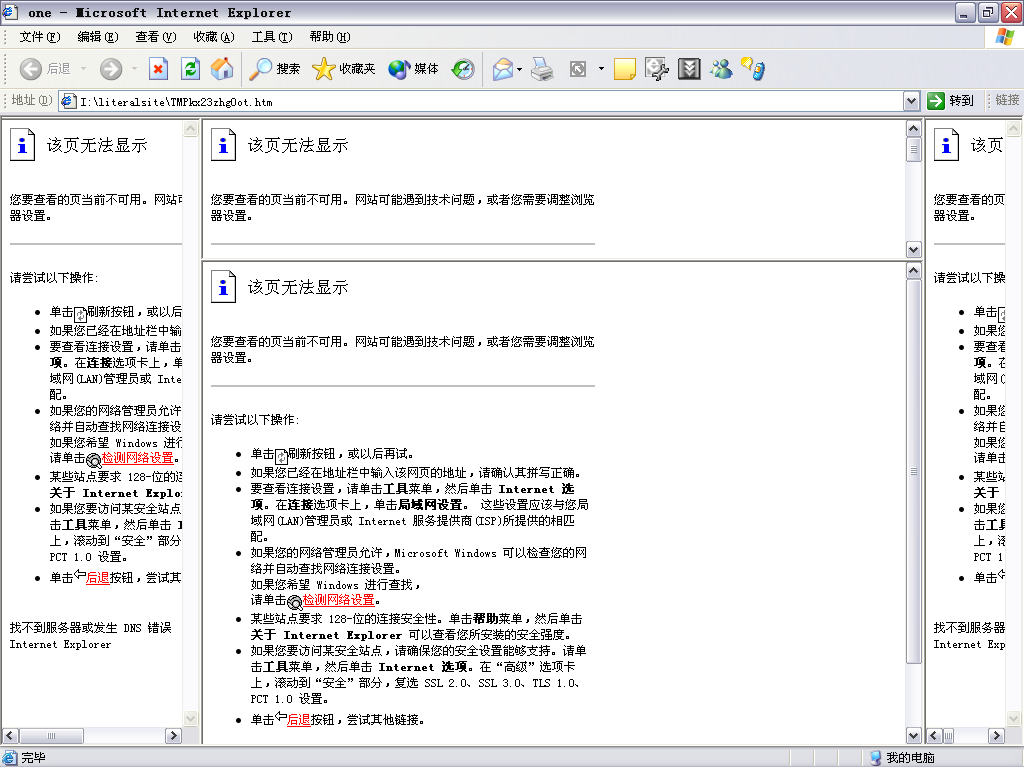Click the black down-chevrons toolbar icon
The width and height of the screenshot is (1024, 768).
click(x=689, y=69)
